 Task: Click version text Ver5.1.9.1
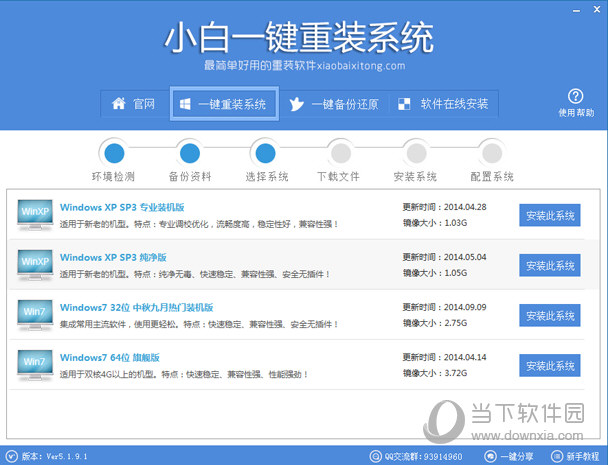[67, 456]
